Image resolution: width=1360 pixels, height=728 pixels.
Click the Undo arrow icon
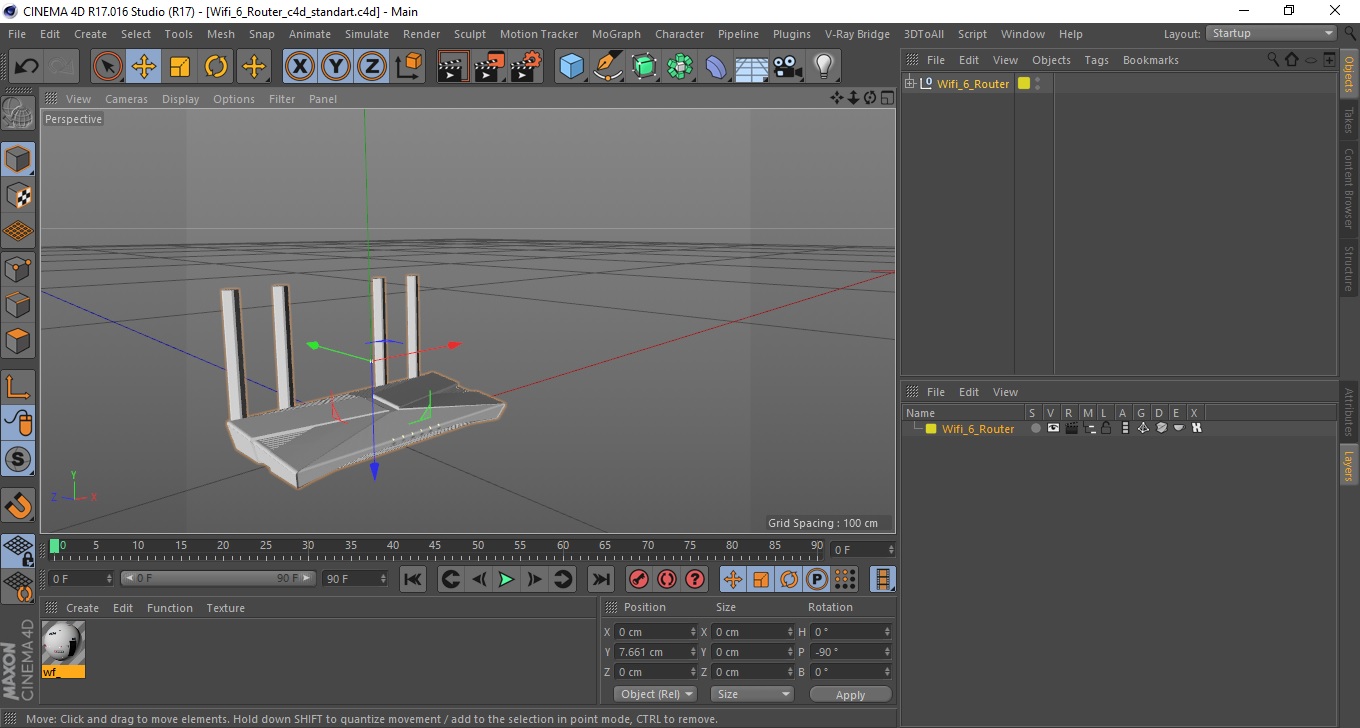(x=27, y=67)
